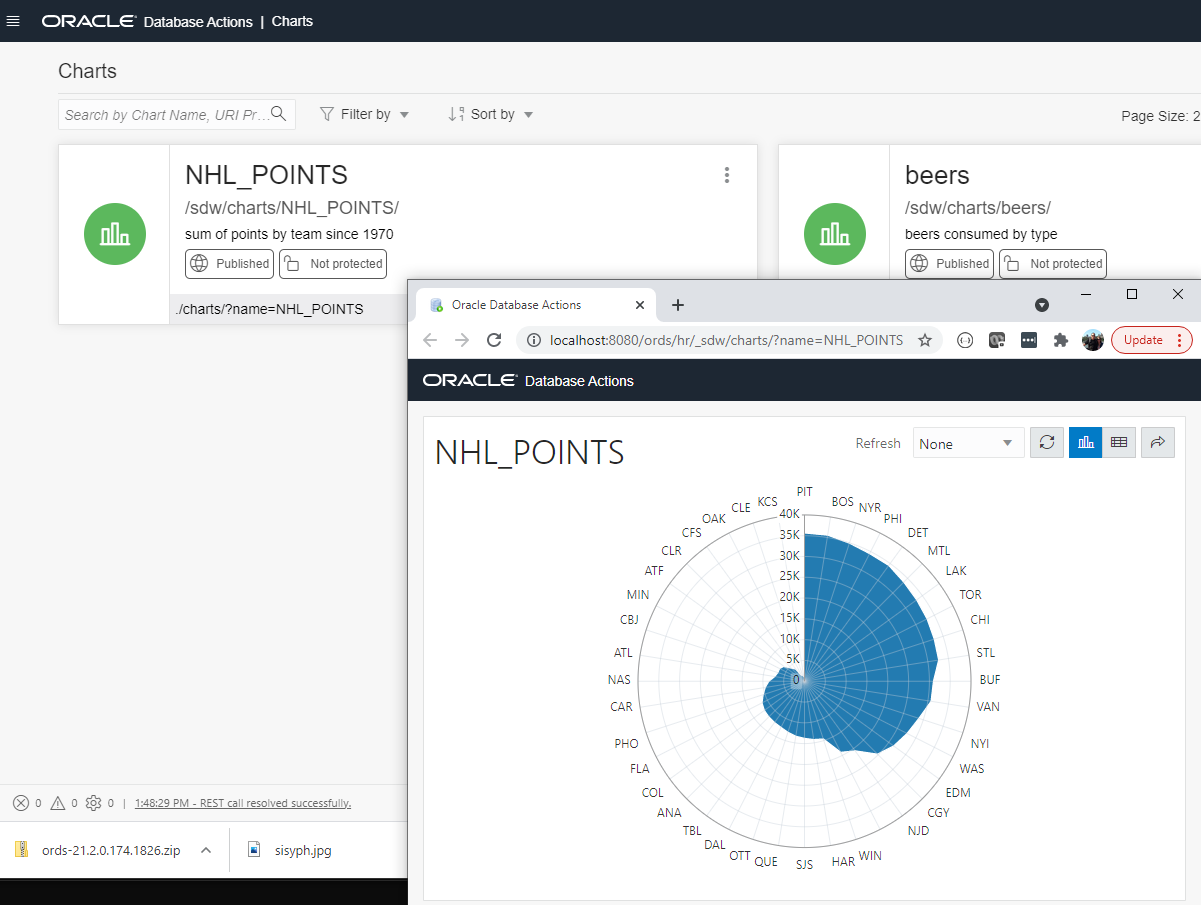Viewport: 1201px width, 905px height.
Task: Click the SJS label on the radar chart
Action: point(805,864)
